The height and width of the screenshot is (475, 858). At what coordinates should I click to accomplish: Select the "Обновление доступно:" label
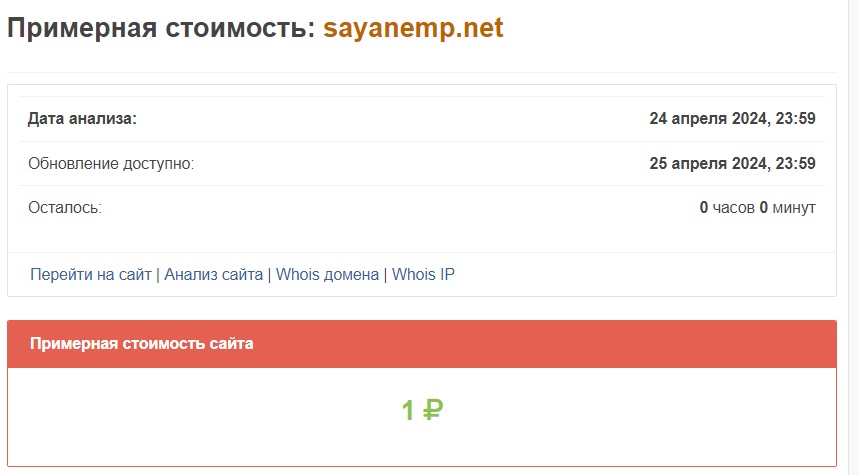pos(111,163)
